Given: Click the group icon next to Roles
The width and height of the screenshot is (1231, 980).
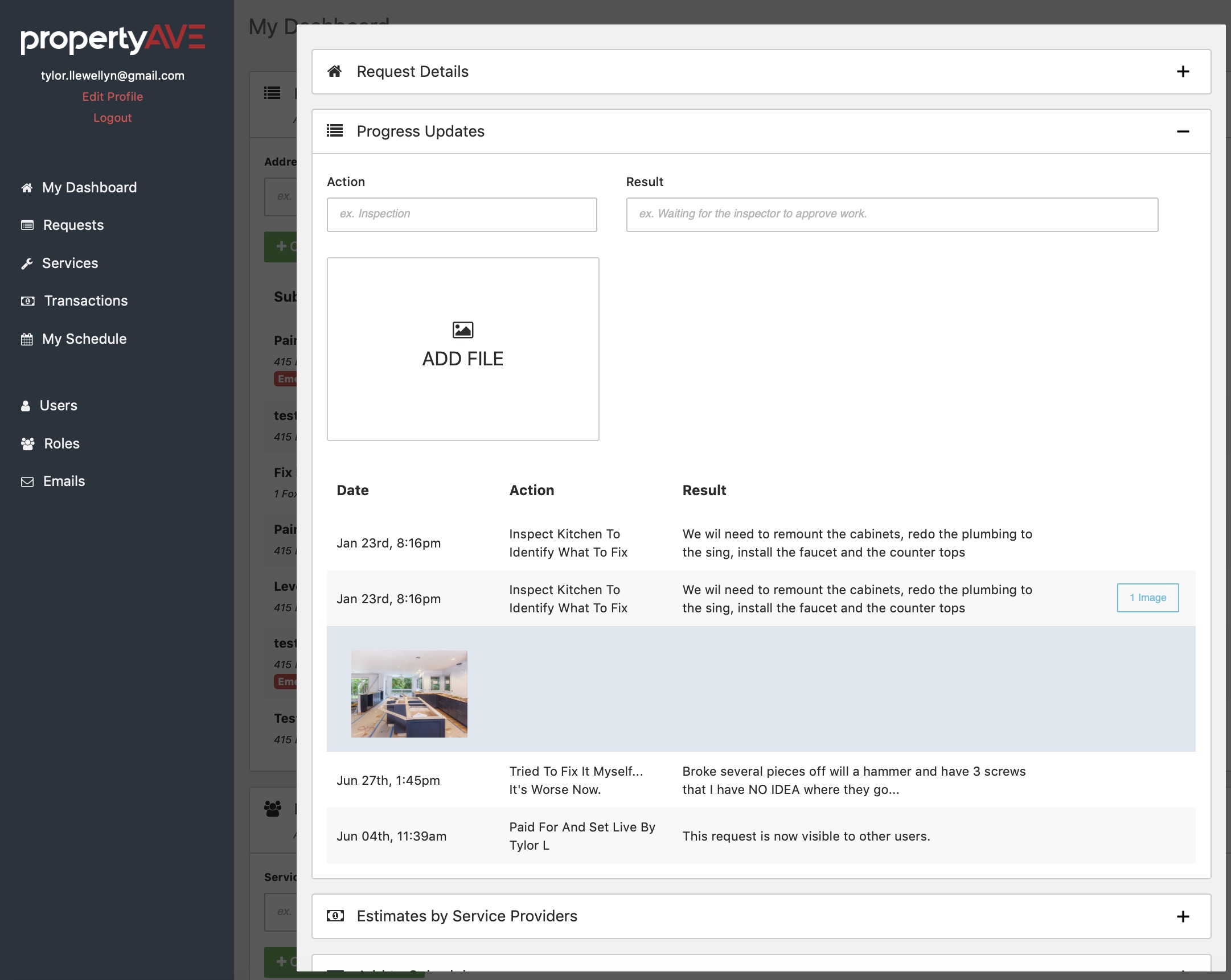Looking at the screenshot, I should pyautogui.click(x=27, y=443).
